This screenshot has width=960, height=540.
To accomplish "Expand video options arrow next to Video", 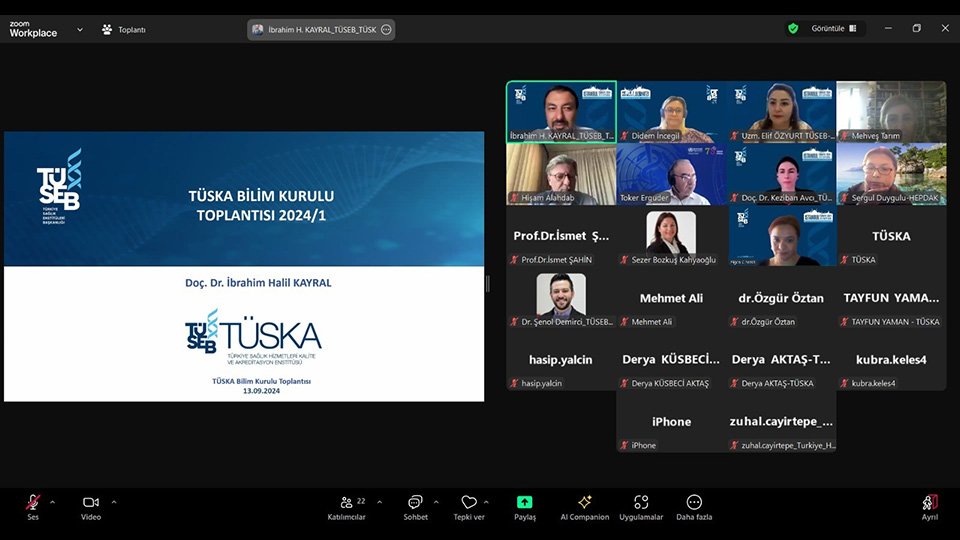I will 114,502.
